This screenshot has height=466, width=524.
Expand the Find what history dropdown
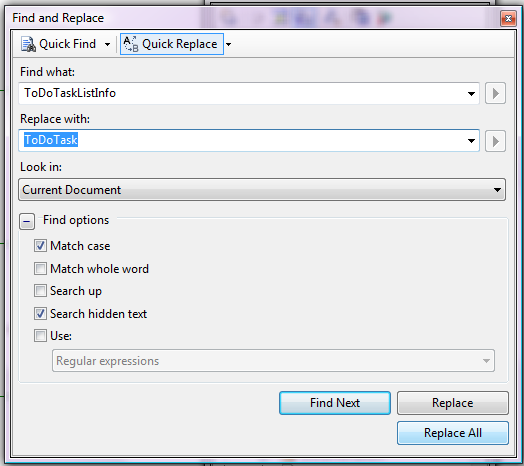[471, 94]
